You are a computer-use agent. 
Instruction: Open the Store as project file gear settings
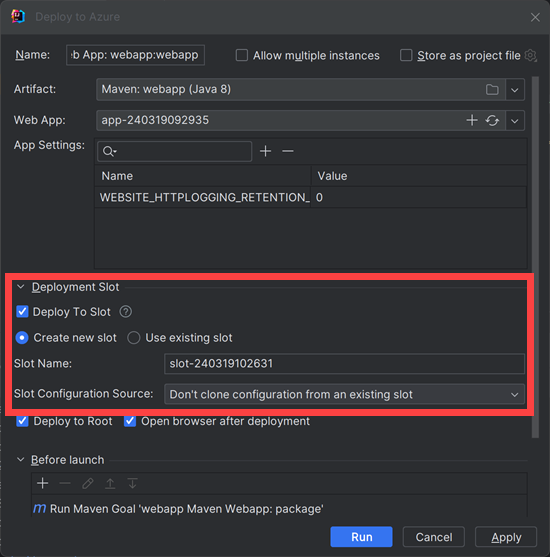530,55
